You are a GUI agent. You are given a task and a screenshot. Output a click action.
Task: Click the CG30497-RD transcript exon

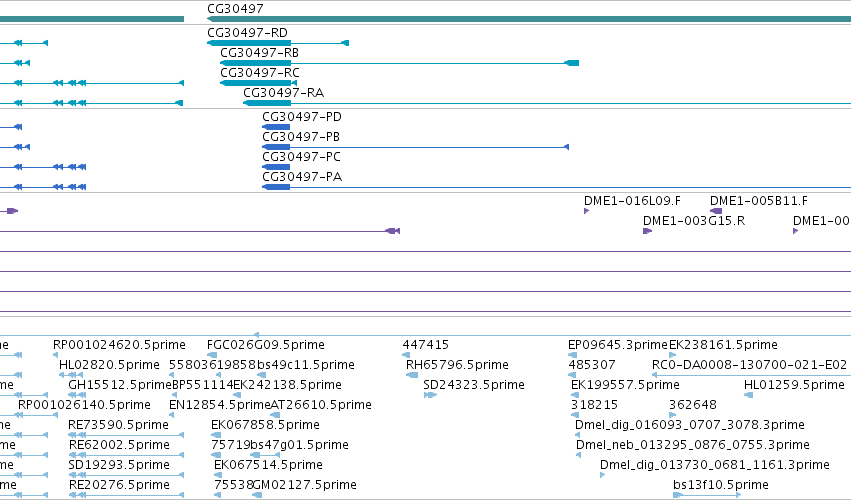tap(249, 43)
